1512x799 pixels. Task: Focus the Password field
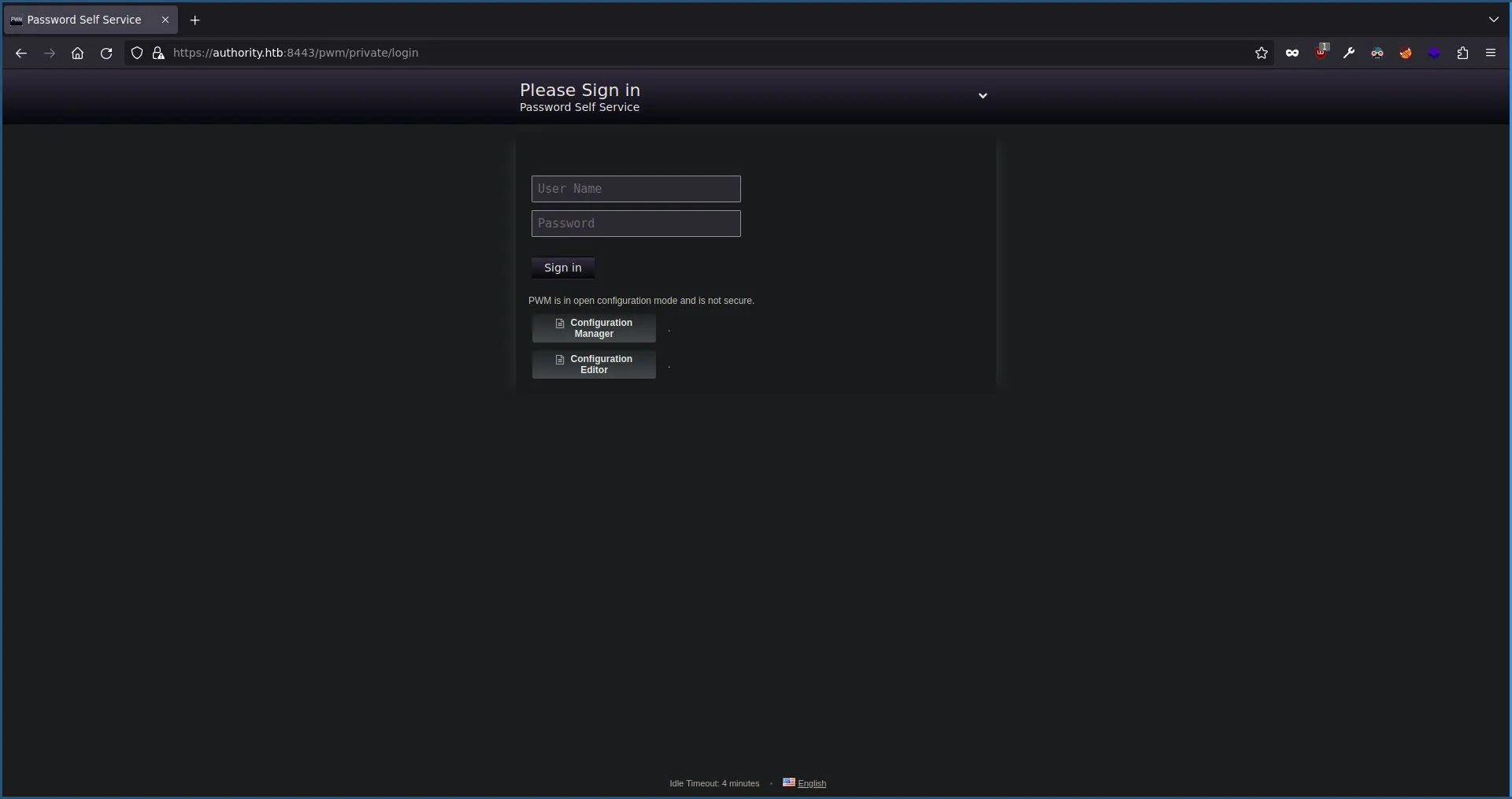coord(636,224)
